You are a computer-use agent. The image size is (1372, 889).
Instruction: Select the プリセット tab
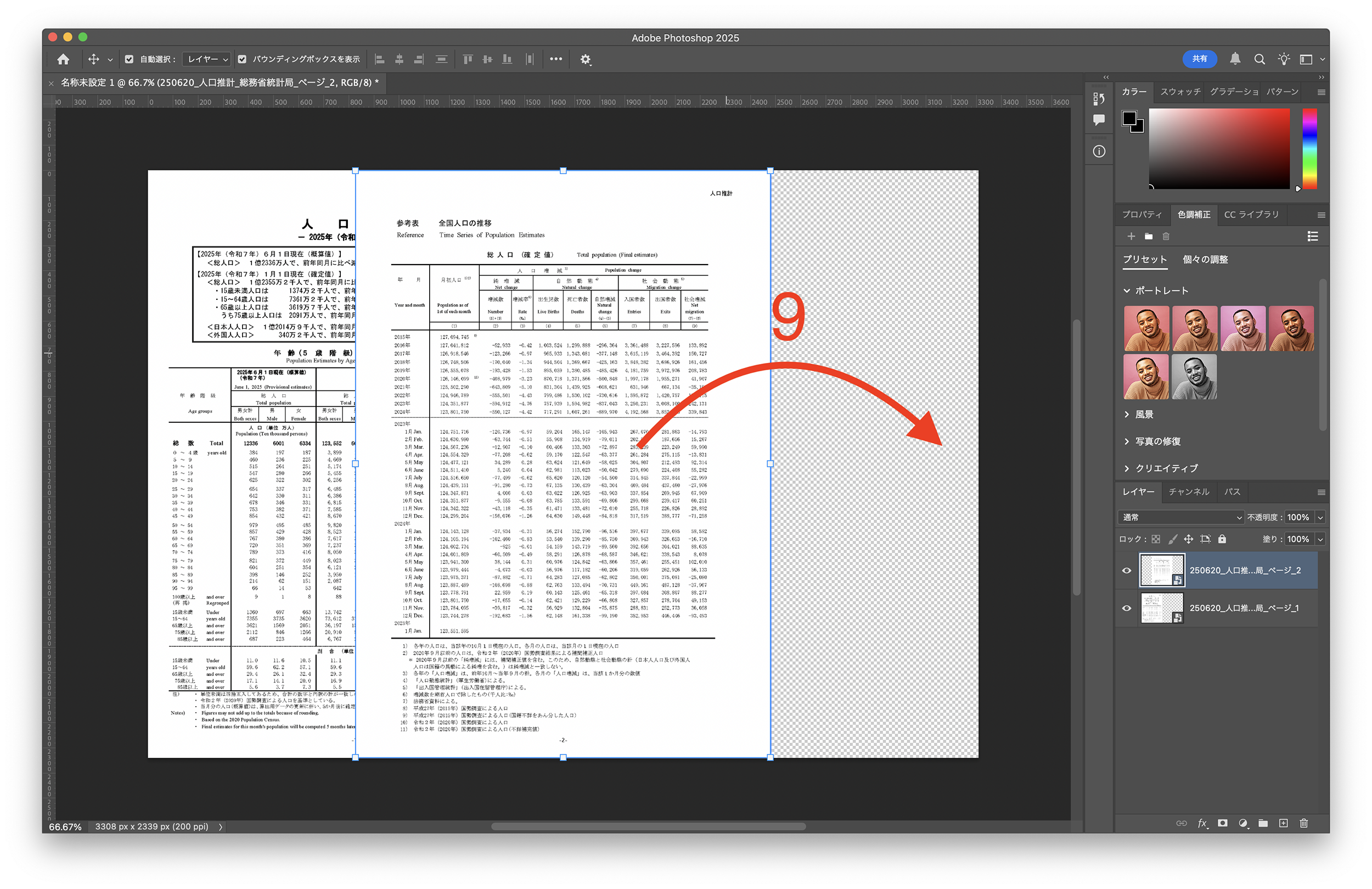(x=1144, y=260)
